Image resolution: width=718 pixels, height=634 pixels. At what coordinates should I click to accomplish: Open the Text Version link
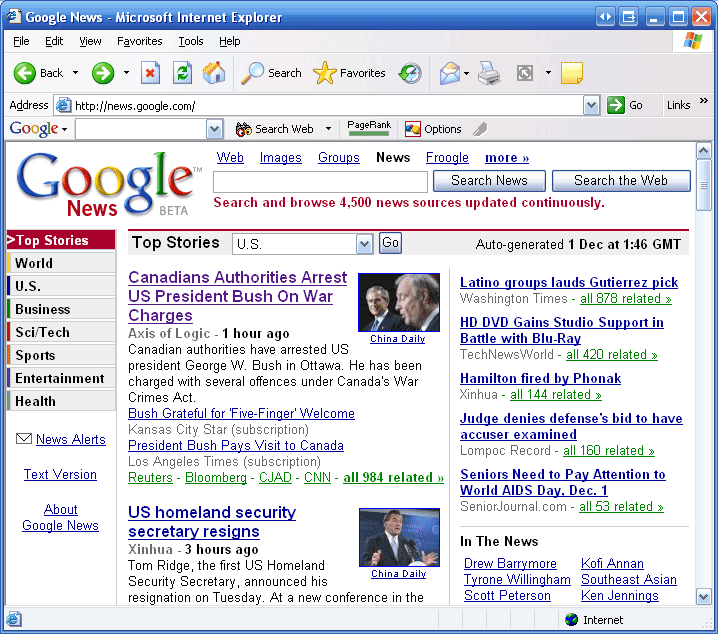(60, 474)
